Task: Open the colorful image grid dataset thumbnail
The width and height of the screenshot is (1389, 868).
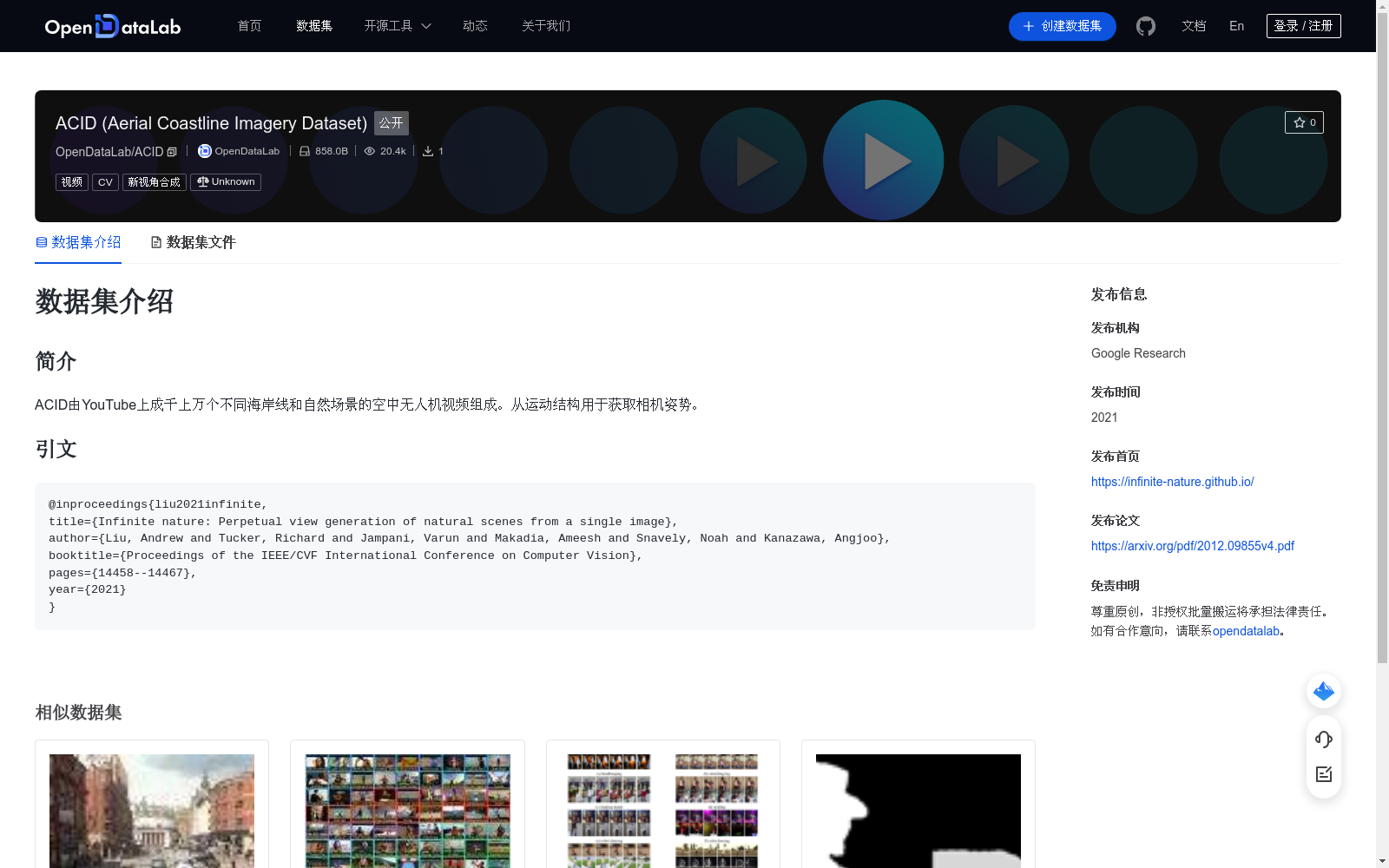Action: point(408,811)
